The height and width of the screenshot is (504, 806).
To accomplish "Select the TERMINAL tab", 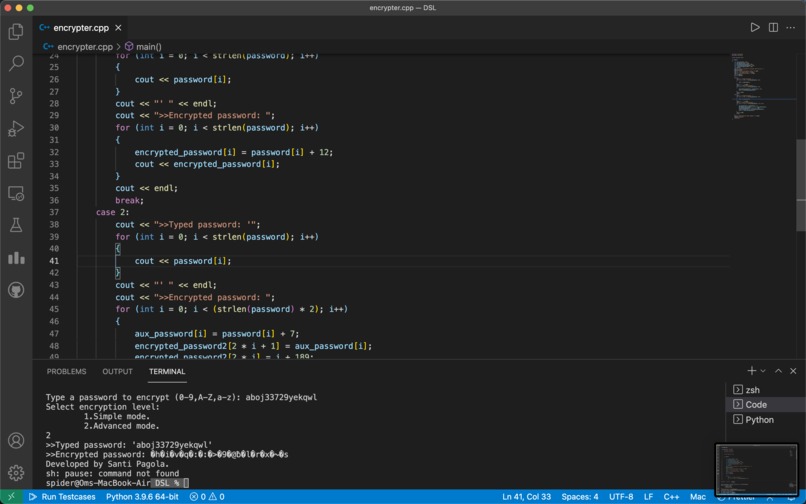I will pos(167,371).
